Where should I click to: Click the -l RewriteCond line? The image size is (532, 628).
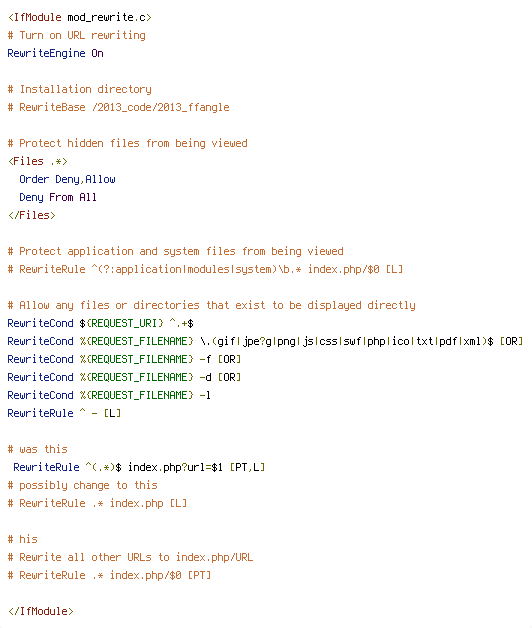point(109,395)
